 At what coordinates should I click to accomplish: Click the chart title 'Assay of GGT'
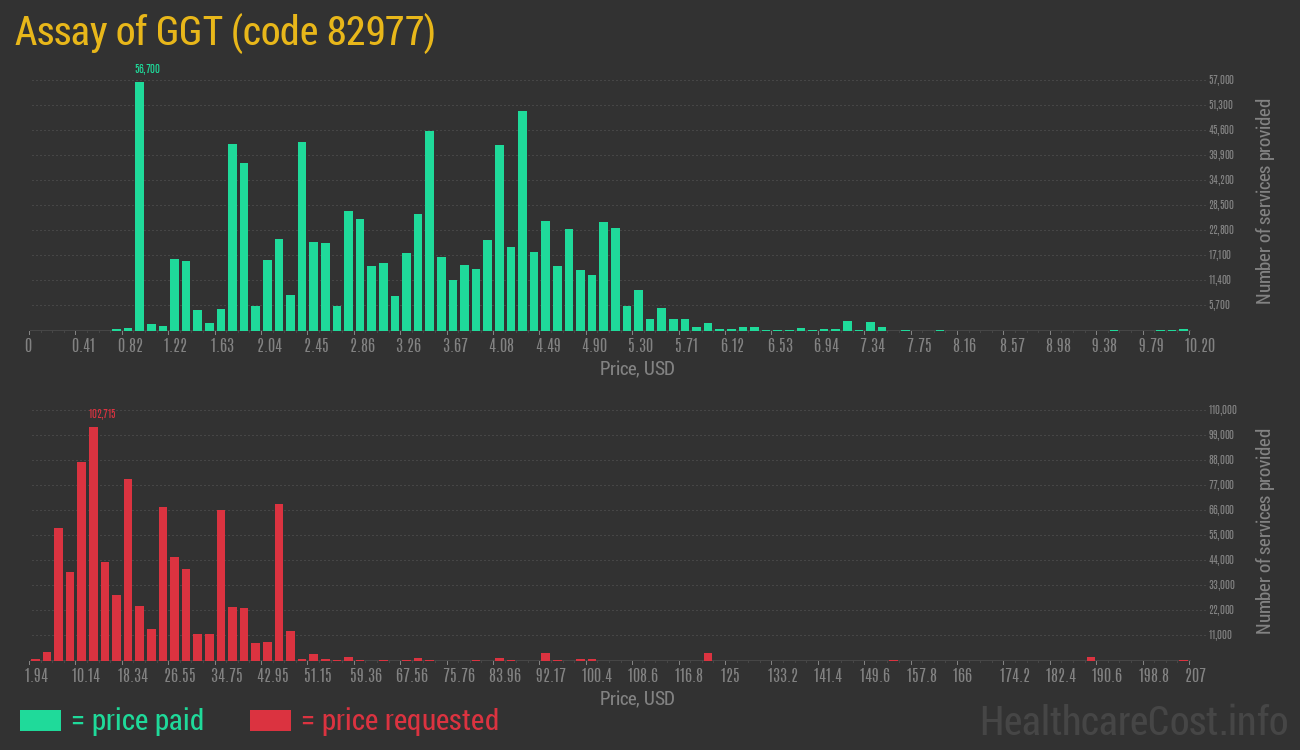[225, 32]
